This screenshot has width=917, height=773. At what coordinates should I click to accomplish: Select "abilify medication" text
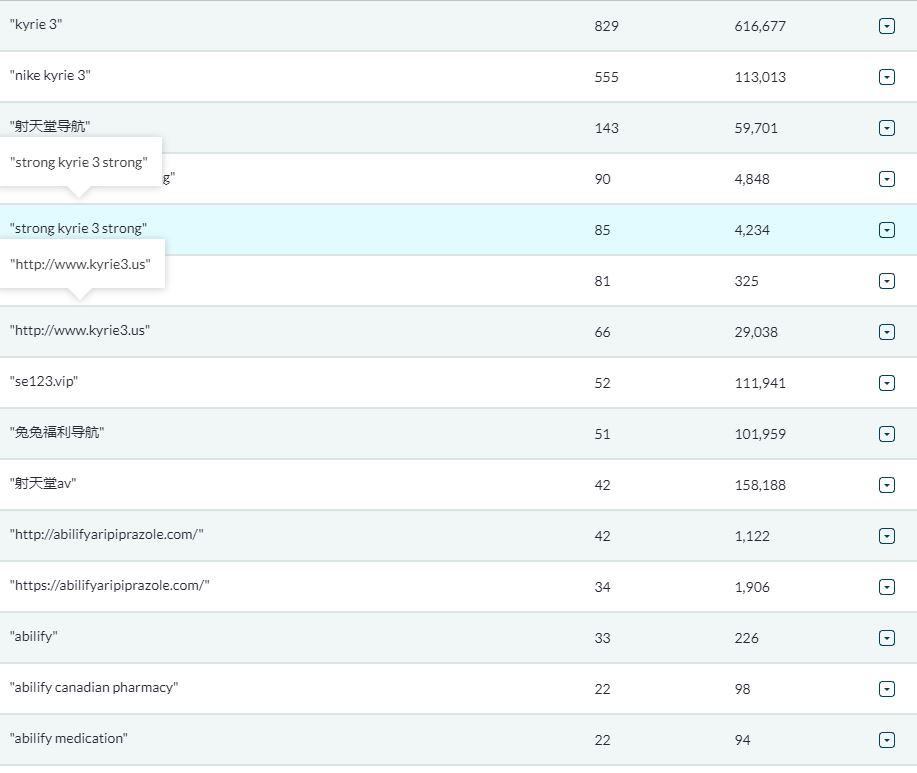[68, 739]
